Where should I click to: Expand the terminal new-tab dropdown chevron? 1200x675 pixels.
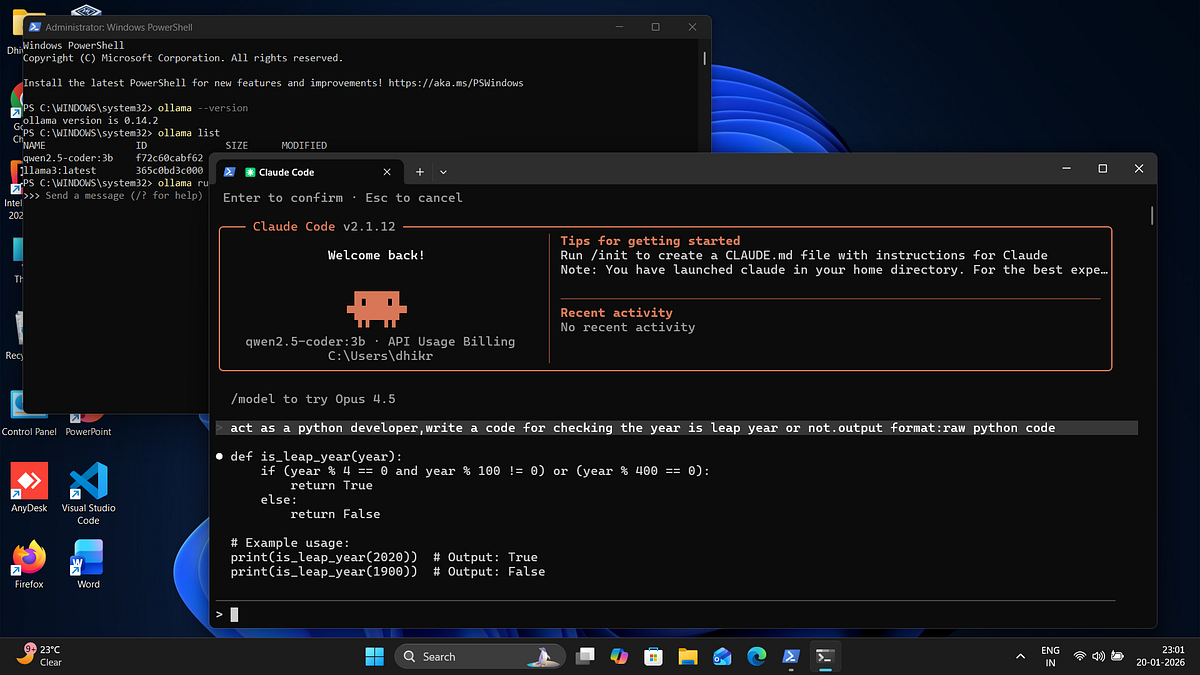[443, 172]
